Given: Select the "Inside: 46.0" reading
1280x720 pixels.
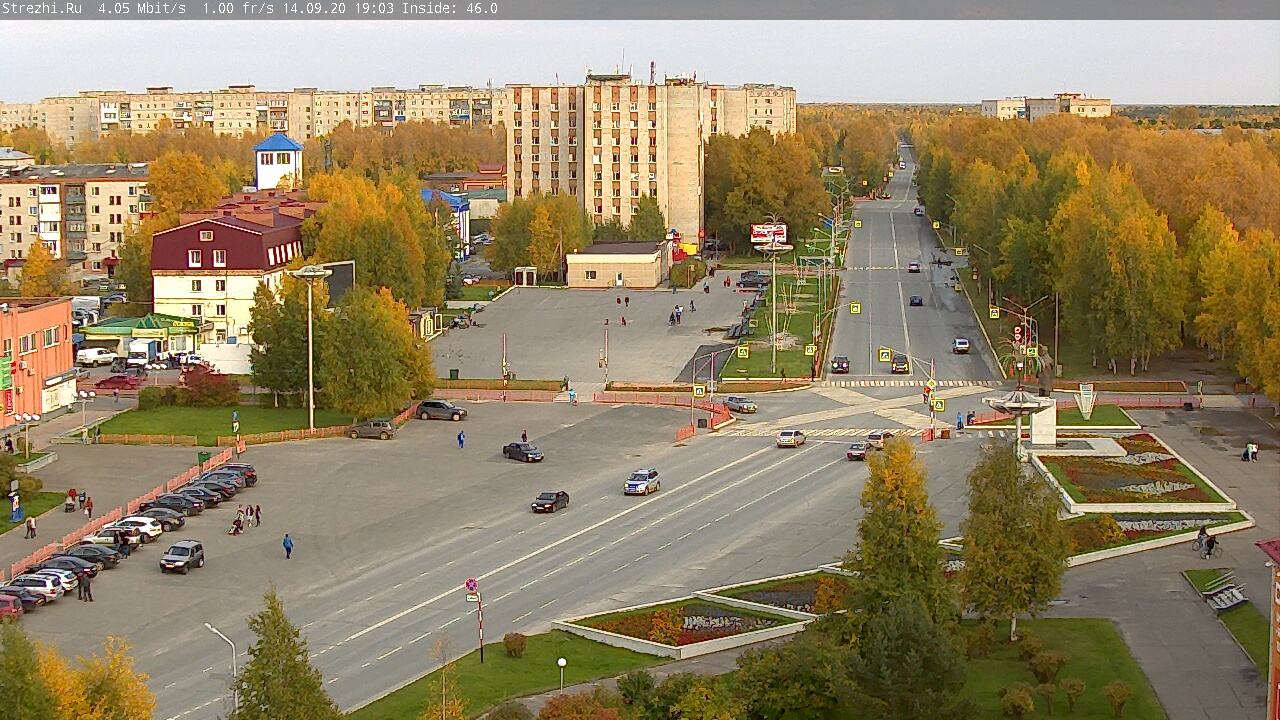Looking at the screenshot, I should [450, 8].
